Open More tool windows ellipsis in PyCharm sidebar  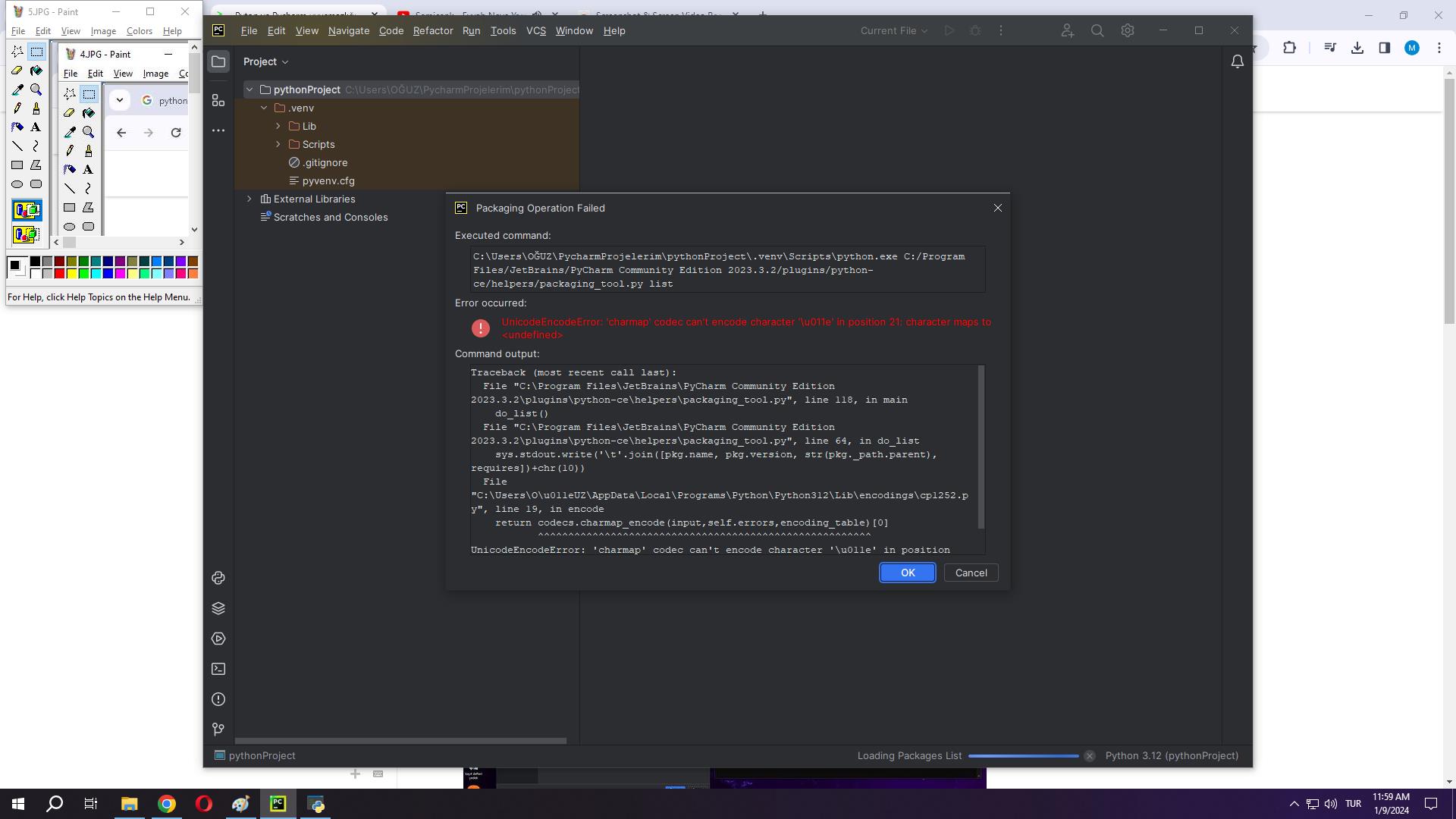(218, 130)
